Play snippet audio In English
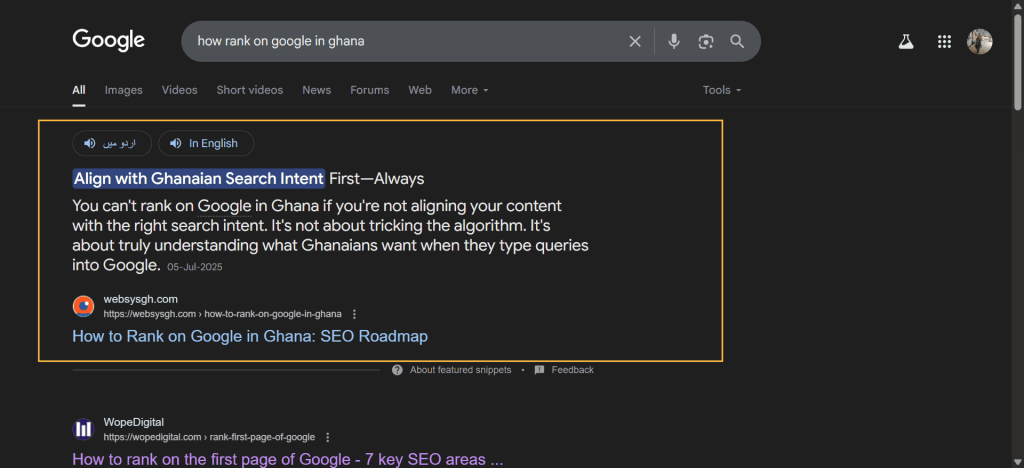The height and width of the screenshot is (468, 1024). pyautogui.click(x=206, y=144)
